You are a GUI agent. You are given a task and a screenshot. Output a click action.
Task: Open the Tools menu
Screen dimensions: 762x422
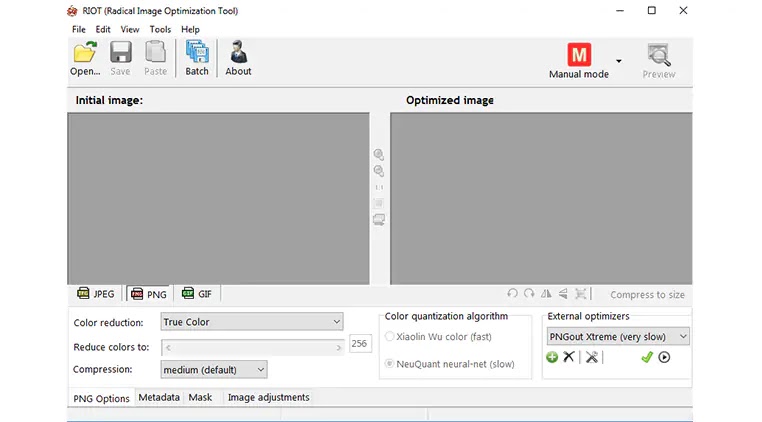pos(160,29)
